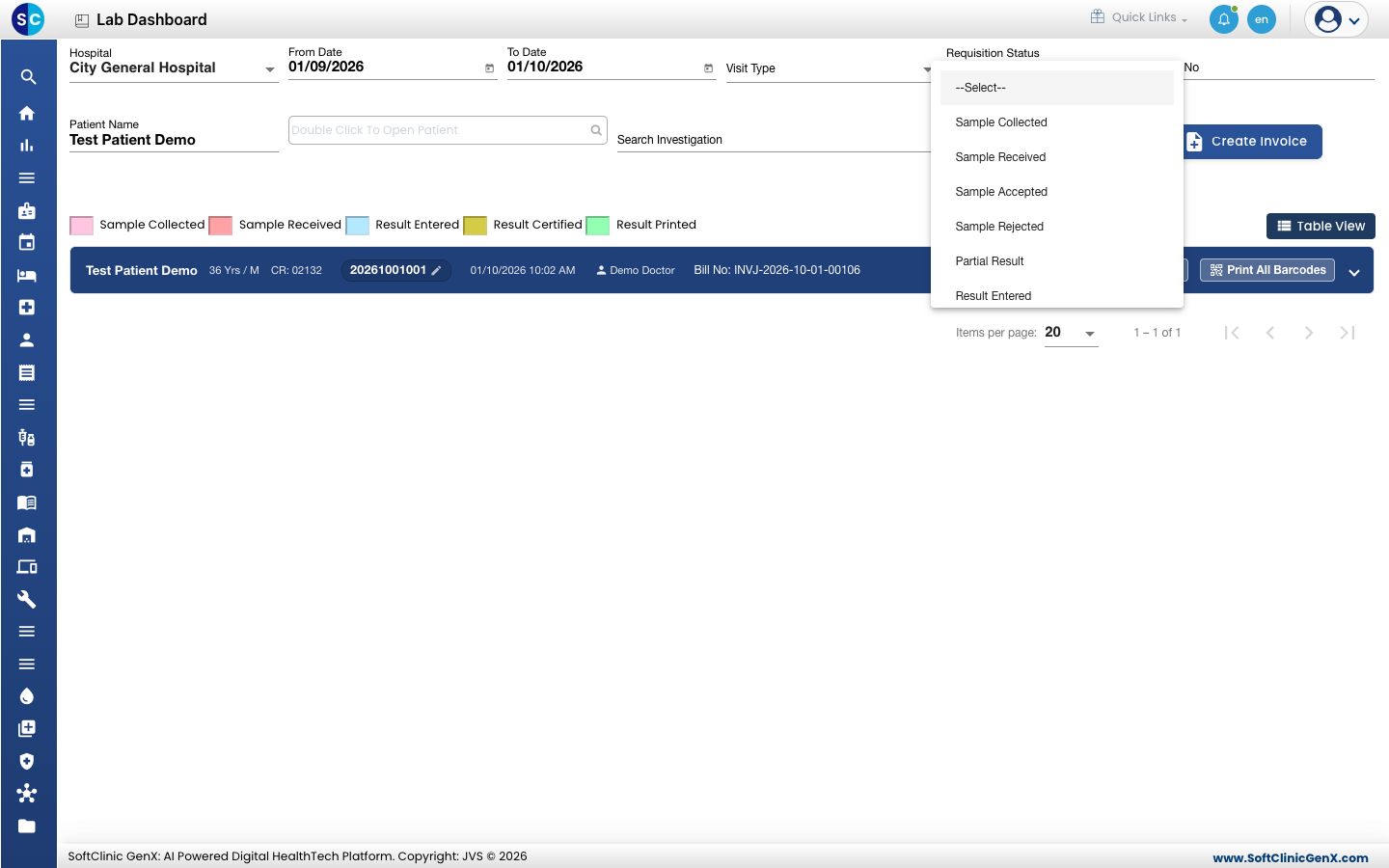This screenshot has height=868, width=1389.
Task: Click the Create Invoice button
Action: point(1251,142)
